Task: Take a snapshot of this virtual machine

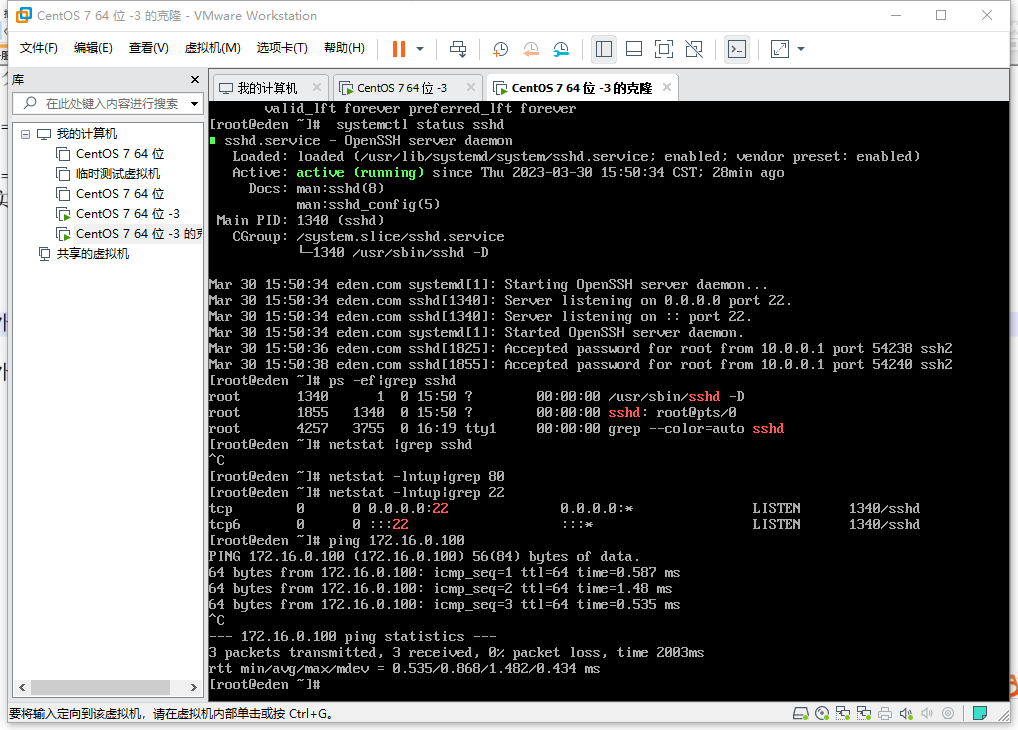Action: (x=500, y=49)
